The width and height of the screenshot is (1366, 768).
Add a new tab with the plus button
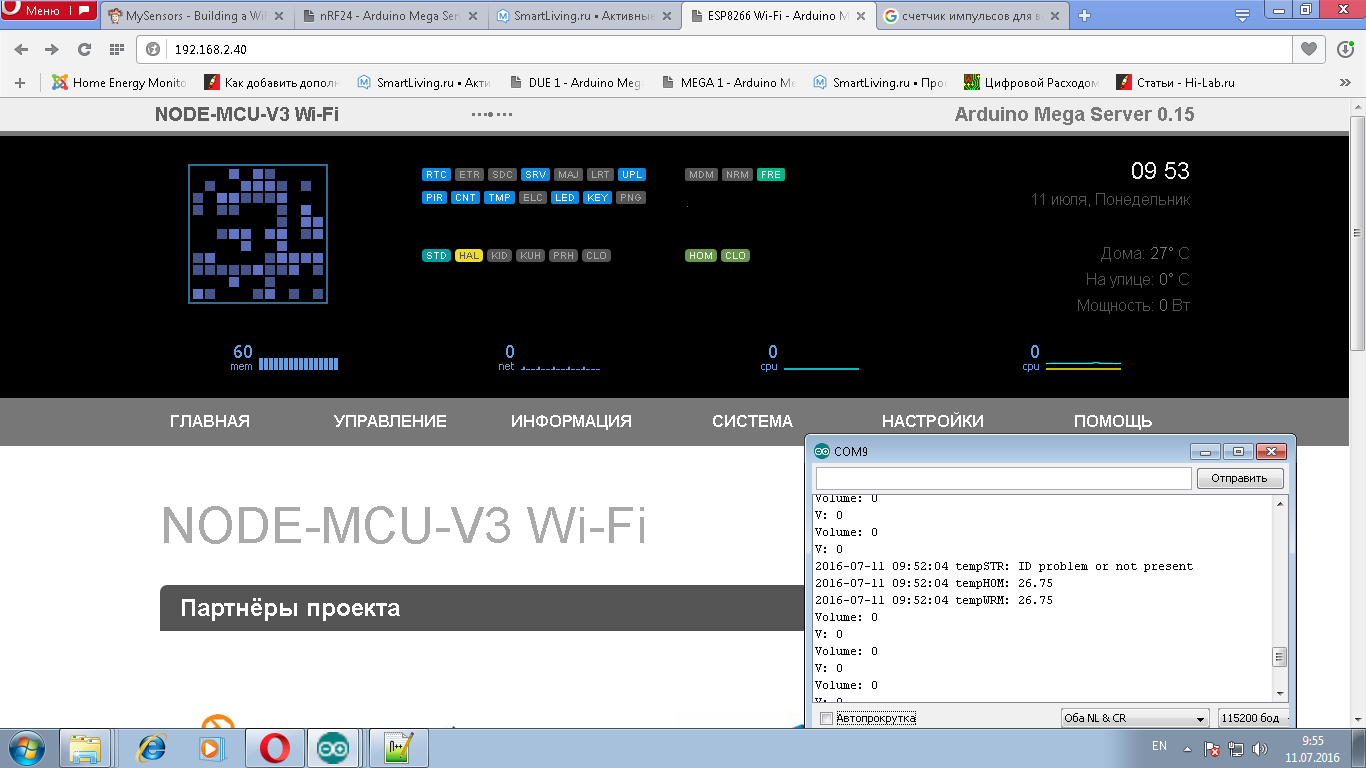[x=1084, y=15]
